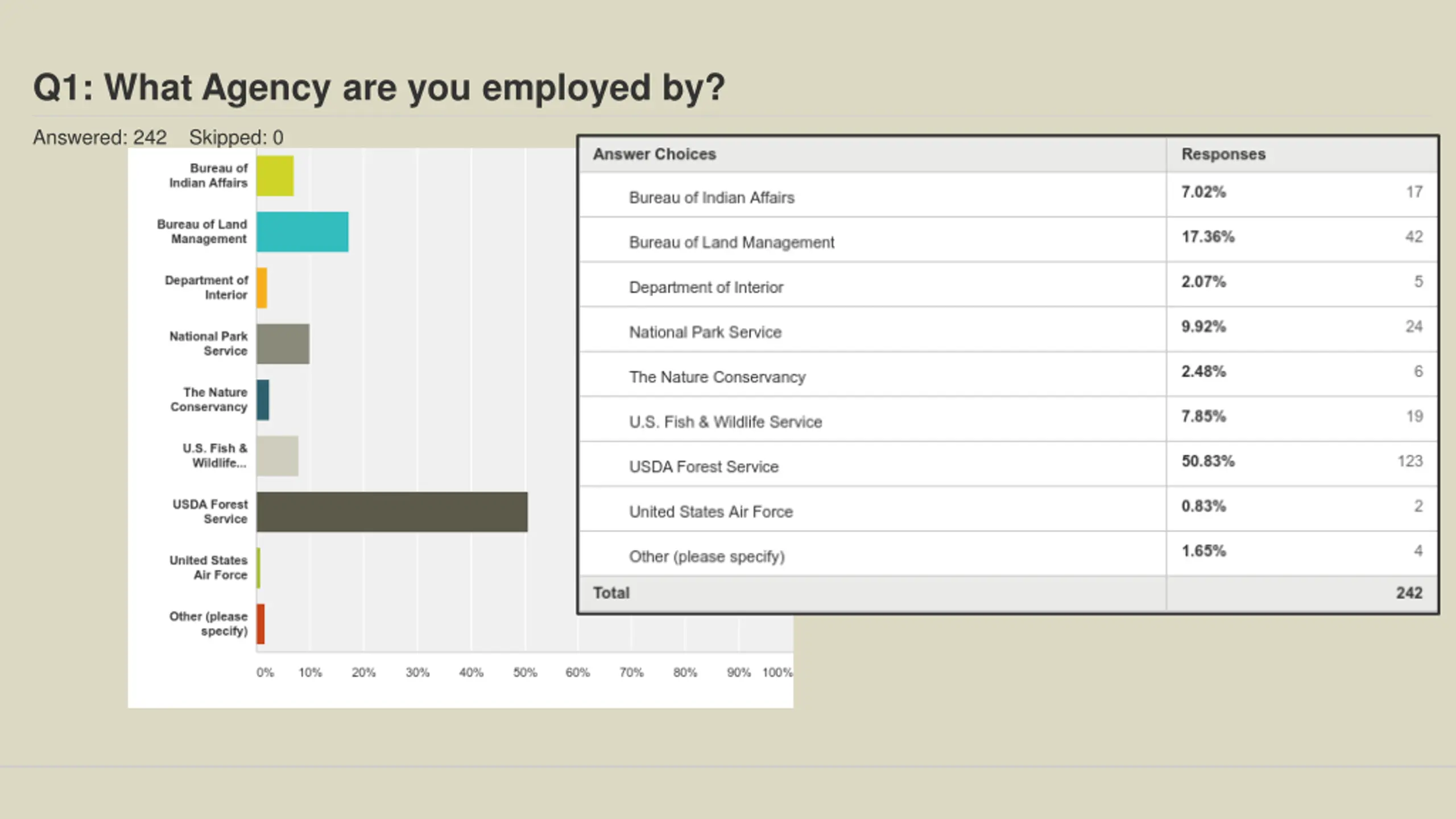Click the 50% axis label on the chart
The height and width of the screenshot is (819, 1456).
coord(524,673)
